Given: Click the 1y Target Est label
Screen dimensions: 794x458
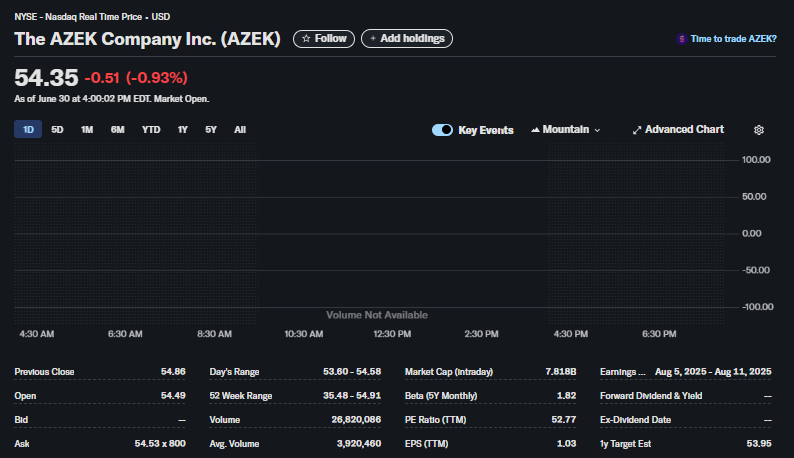Looking at the screenshot, I should (x=625, y=444).
